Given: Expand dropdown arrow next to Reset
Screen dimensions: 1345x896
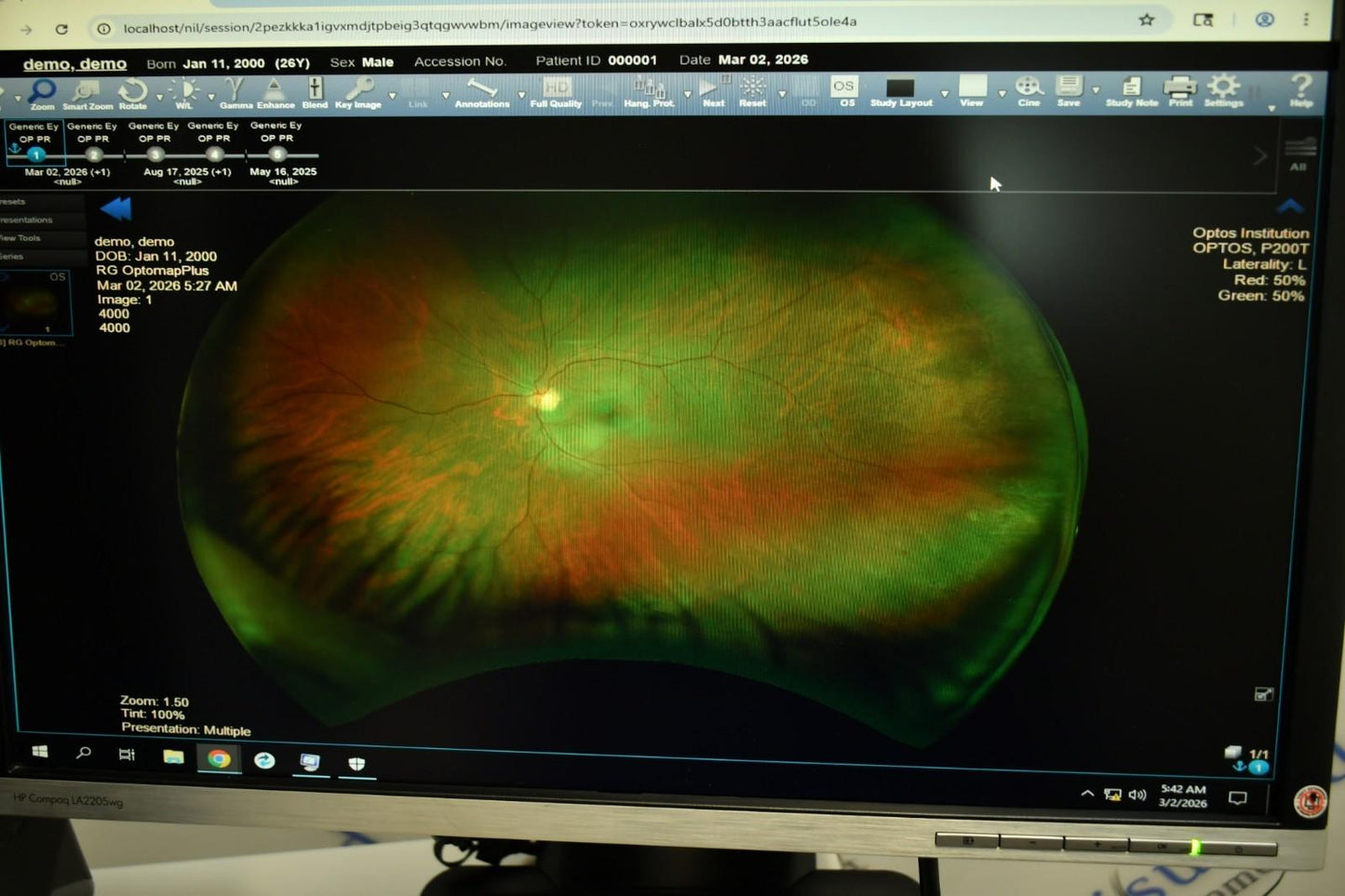Looking at the screenshot, I should 782,95.
